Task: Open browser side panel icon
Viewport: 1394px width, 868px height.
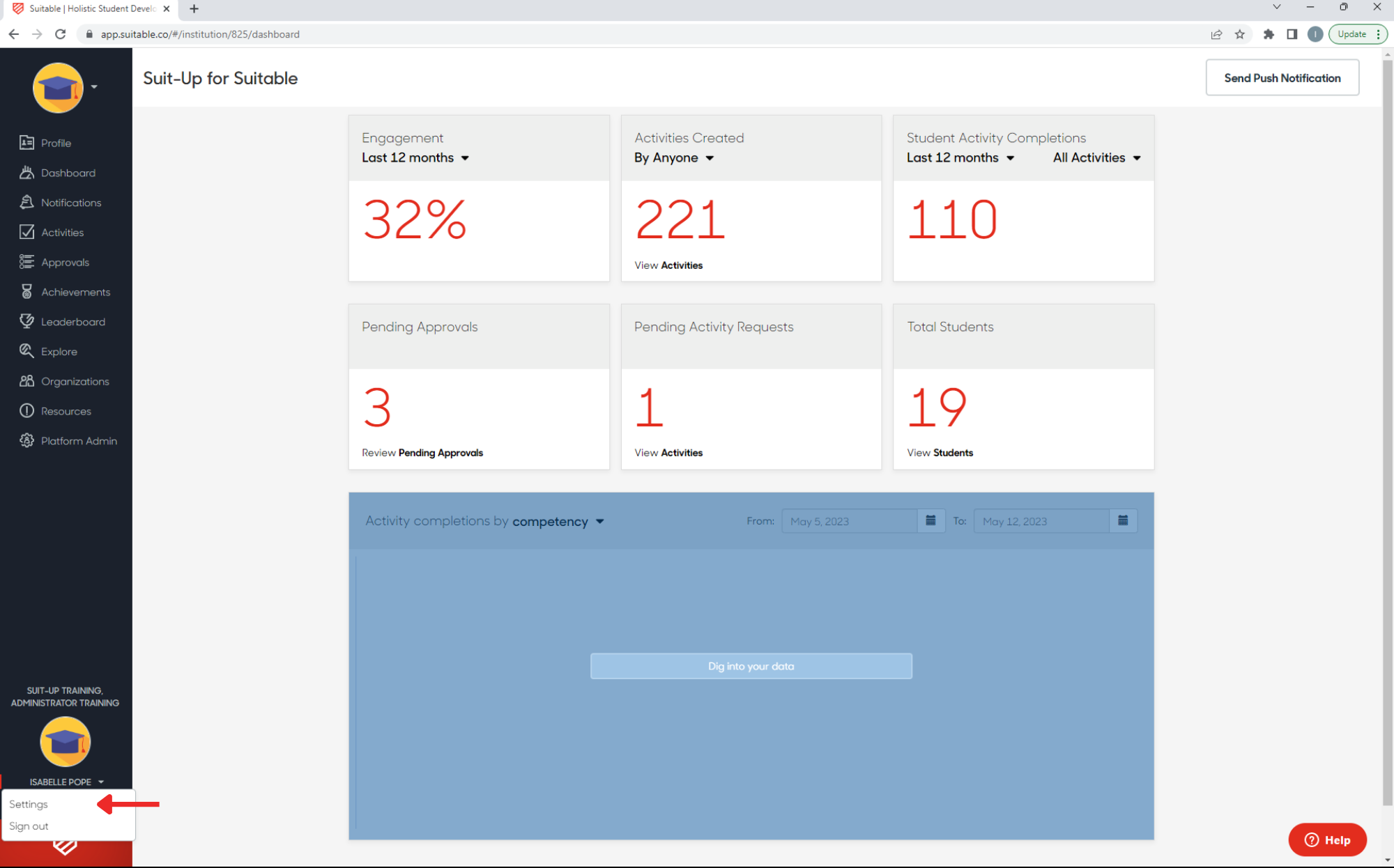Action: [1292, 34]
